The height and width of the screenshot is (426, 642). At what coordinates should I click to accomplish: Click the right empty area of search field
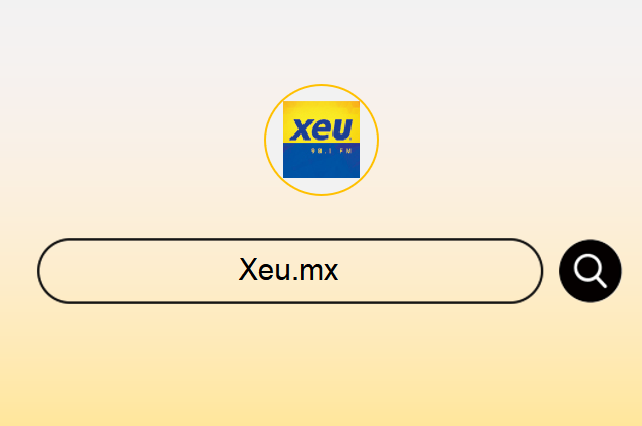pyautogui.click(x=440, y=271)
